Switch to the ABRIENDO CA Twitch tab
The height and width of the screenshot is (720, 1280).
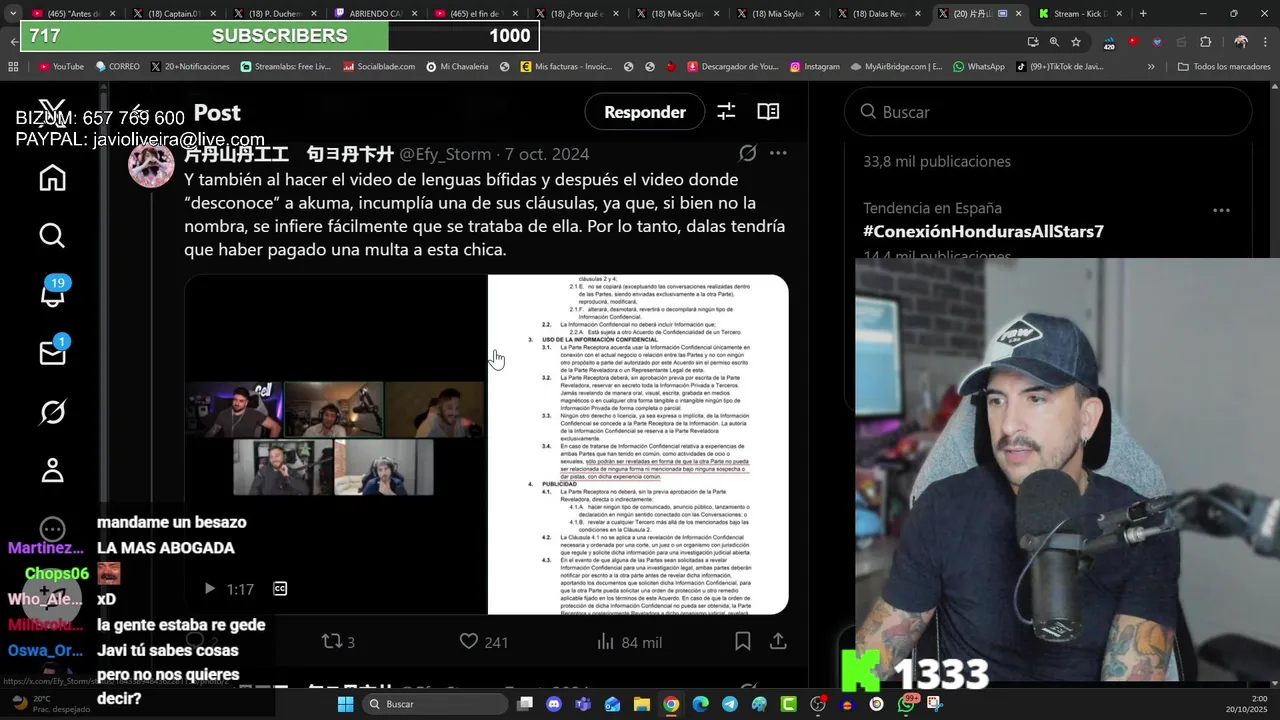(376, 14)
